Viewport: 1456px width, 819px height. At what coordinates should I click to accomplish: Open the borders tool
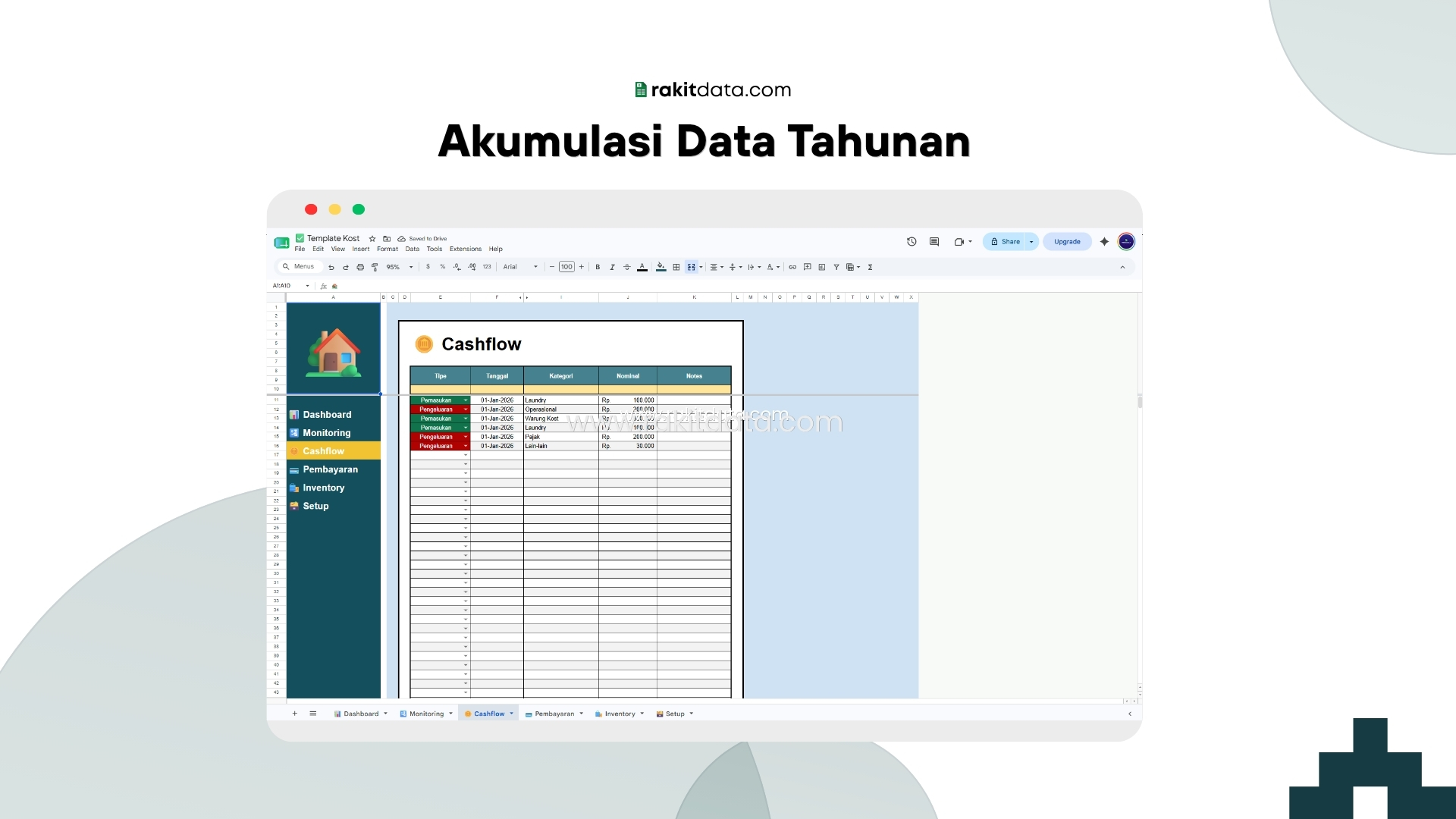click(676, 267)
